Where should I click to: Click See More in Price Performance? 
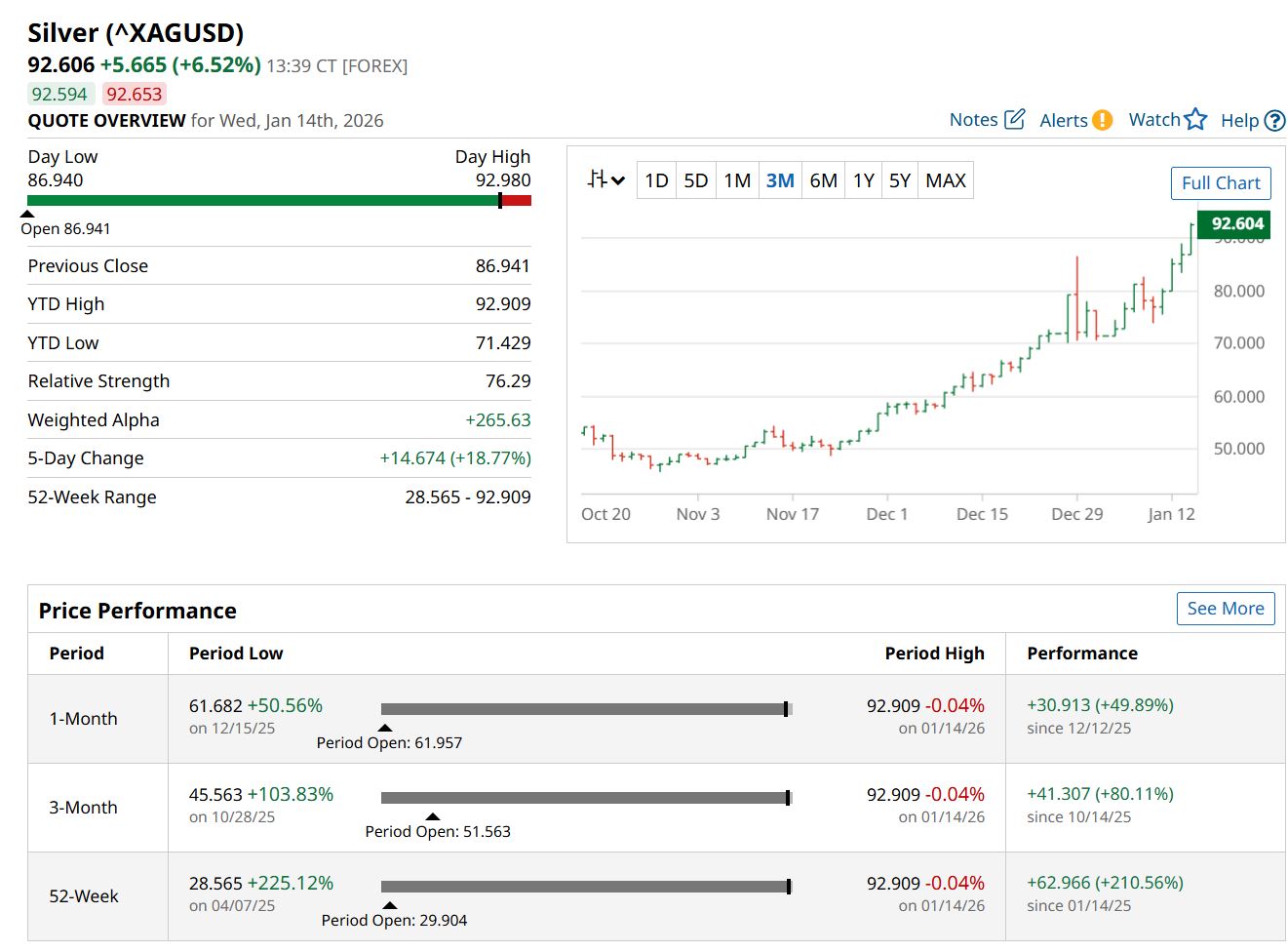pos(1226,609)
